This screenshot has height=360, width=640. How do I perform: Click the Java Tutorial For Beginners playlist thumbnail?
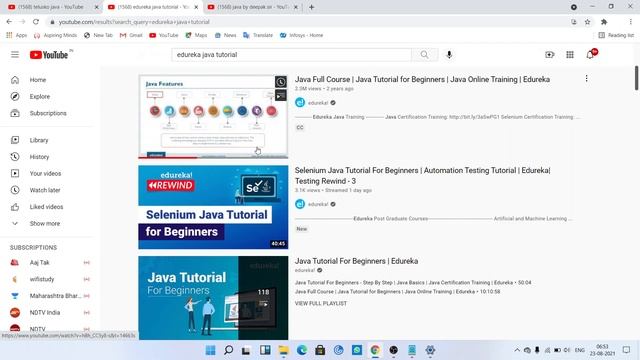coord(213,298)
